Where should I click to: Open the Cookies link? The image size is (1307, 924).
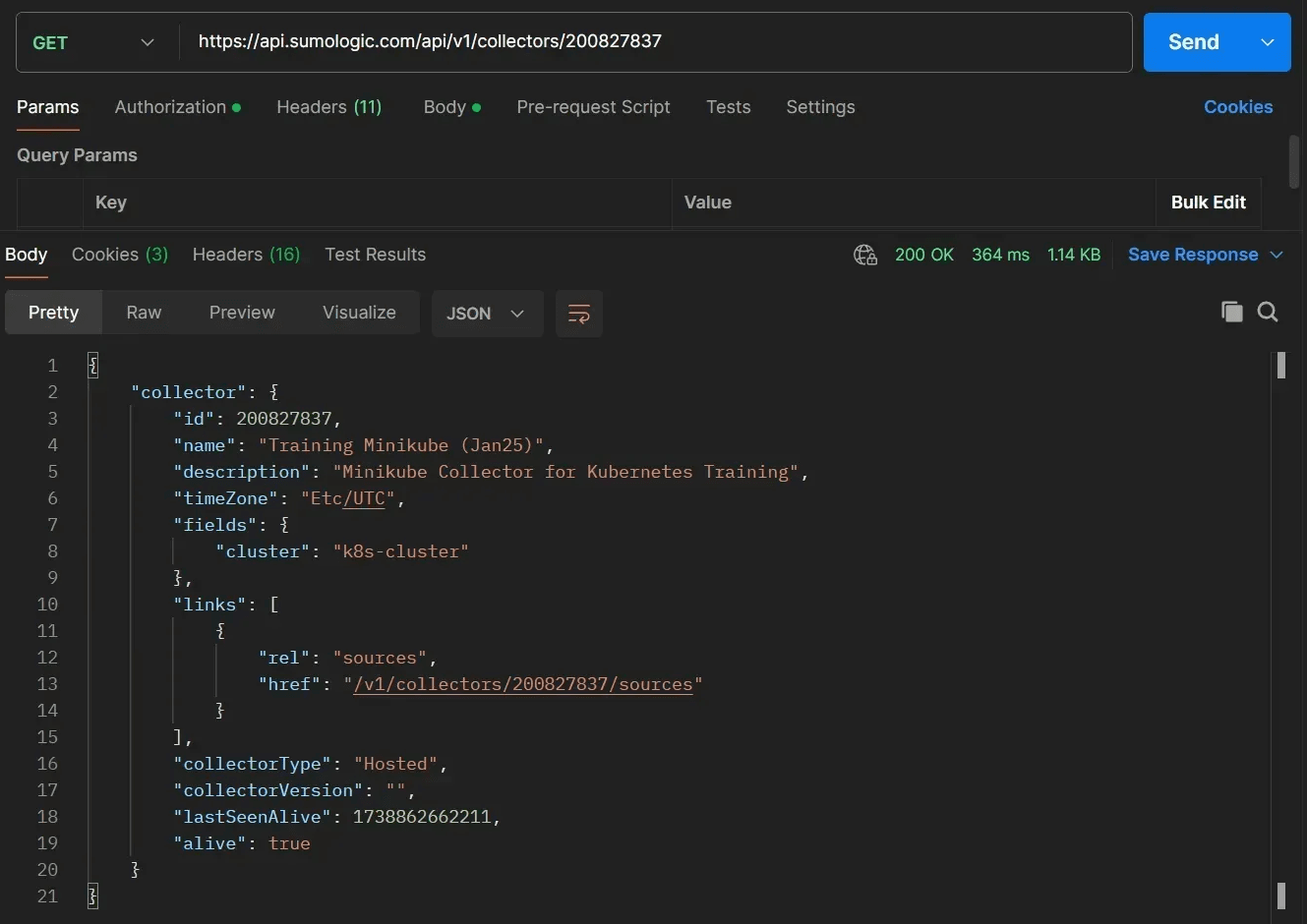click(1237, 107)
